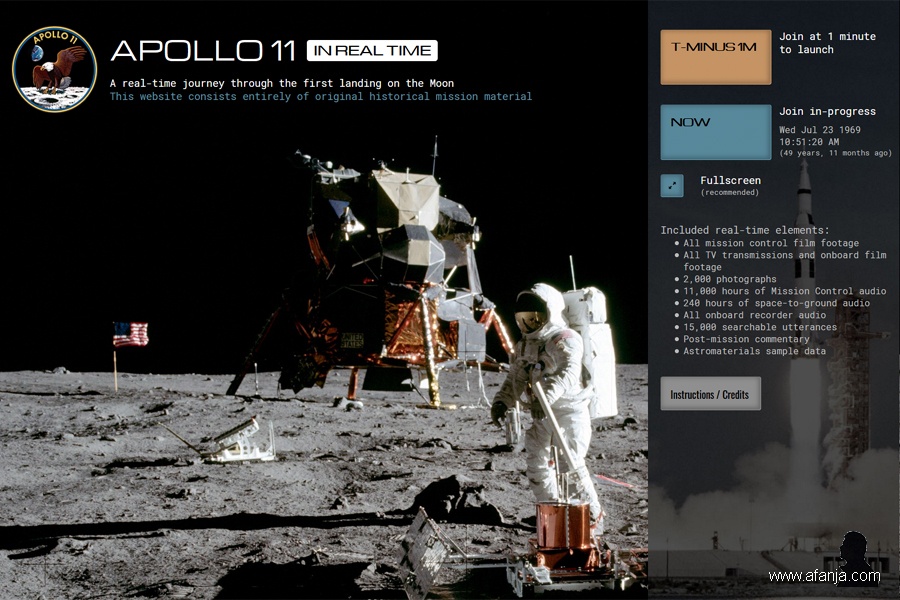Click the Saturn V rocket background image
The image size is (900, 600).
[x=805, y=220]
